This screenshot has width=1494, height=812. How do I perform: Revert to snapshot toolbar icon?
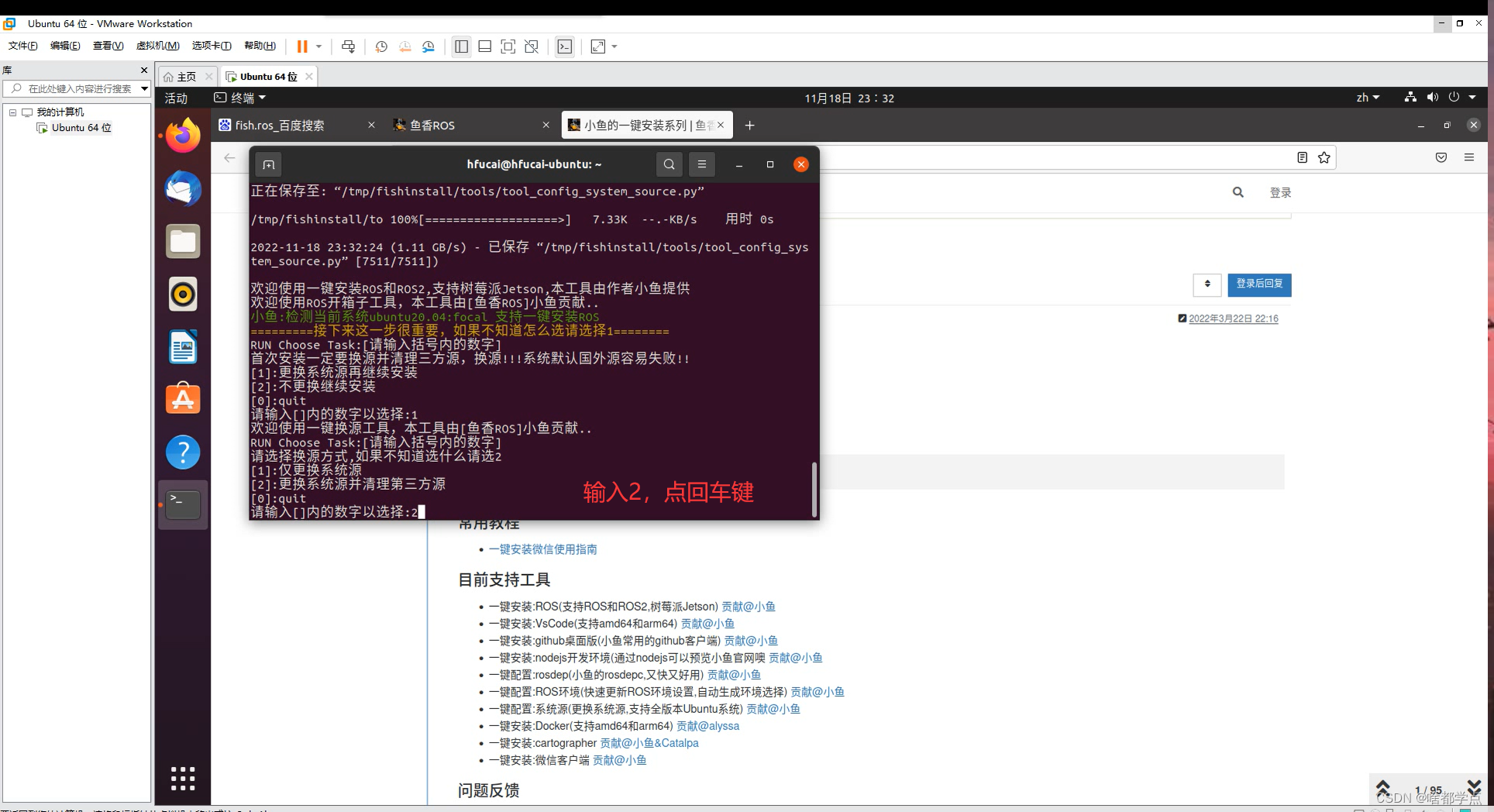(x=404, y=46)
